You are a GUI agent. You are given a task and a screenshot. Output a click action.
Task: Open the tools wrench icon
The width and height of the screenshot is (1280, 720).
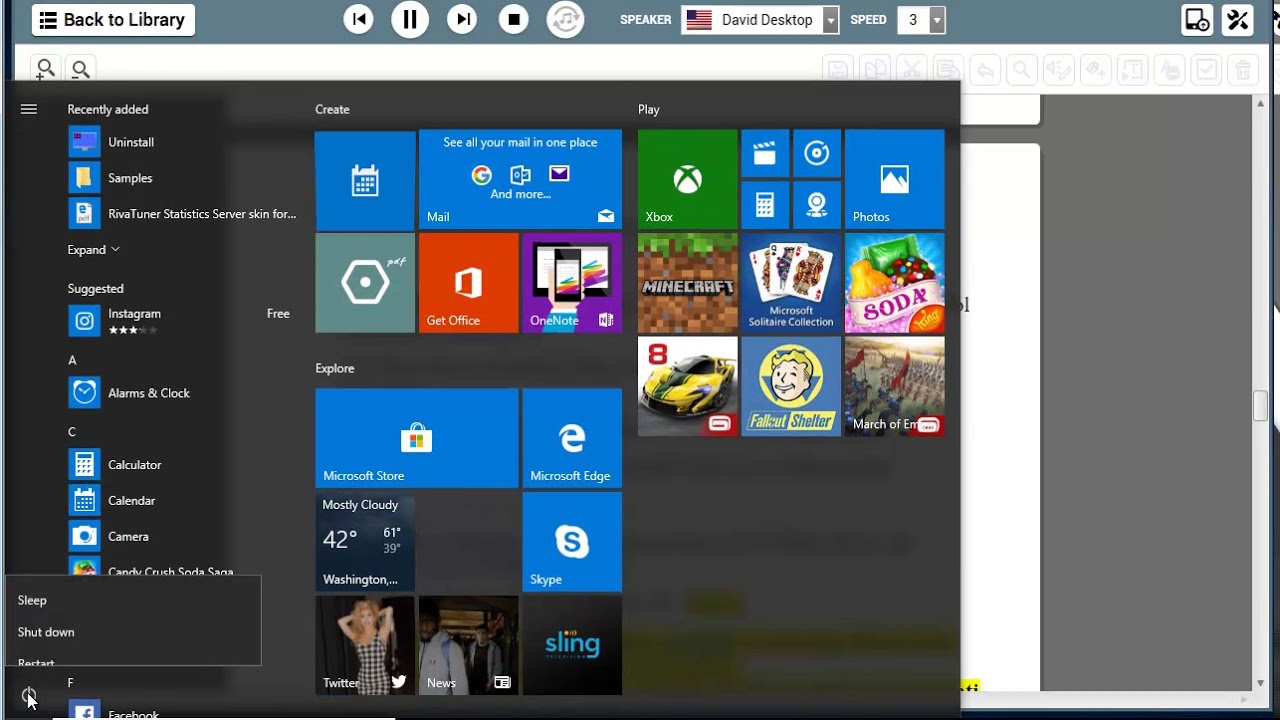tap(1238, 20)
